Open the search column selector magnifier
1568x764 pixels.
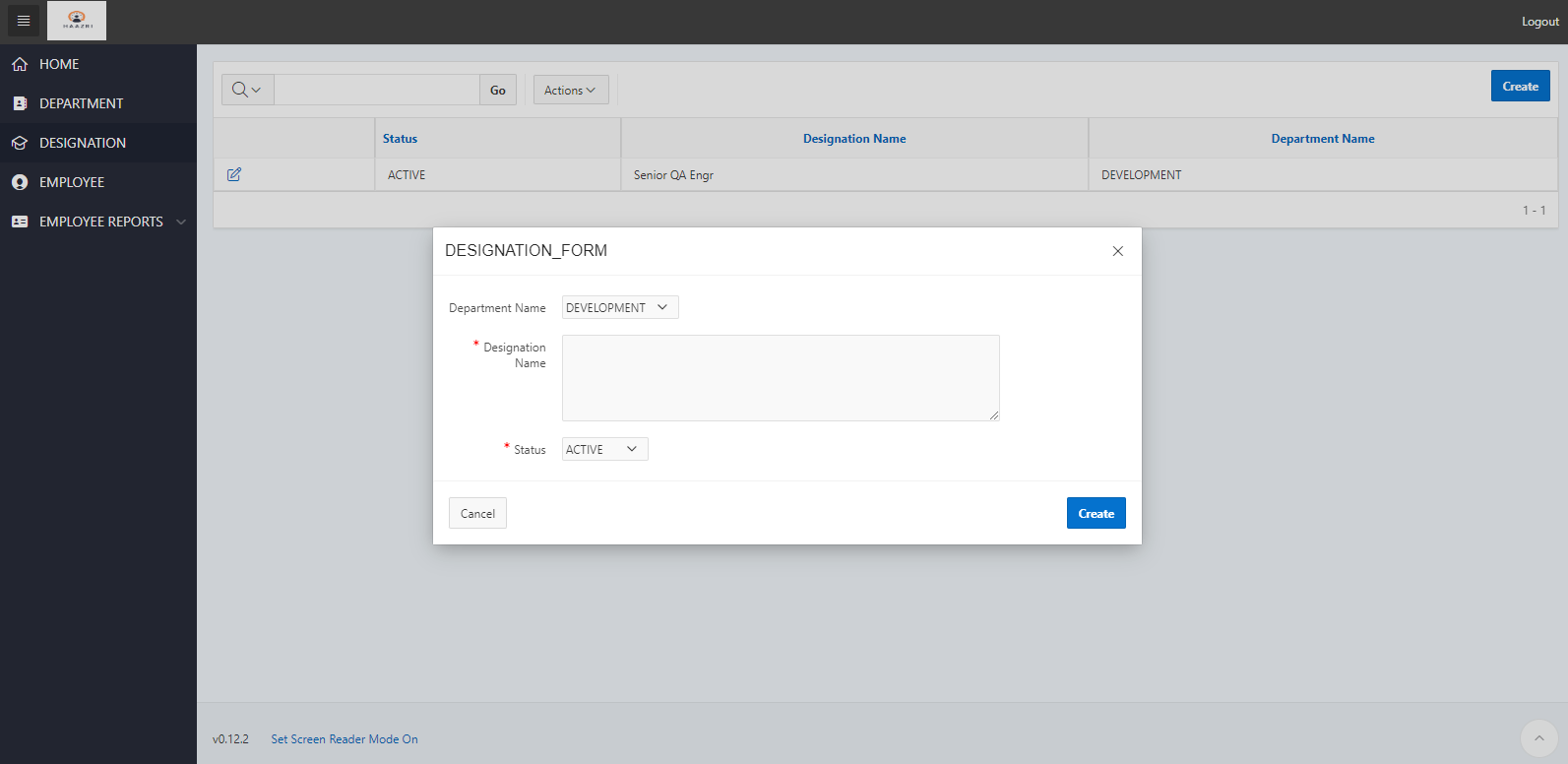247,90
